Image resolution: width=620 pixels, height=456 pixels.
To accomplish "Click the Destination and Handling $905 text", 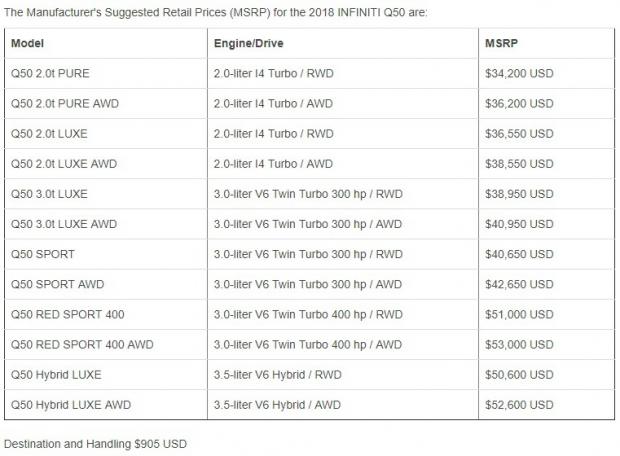I will [x=96, y=441].
